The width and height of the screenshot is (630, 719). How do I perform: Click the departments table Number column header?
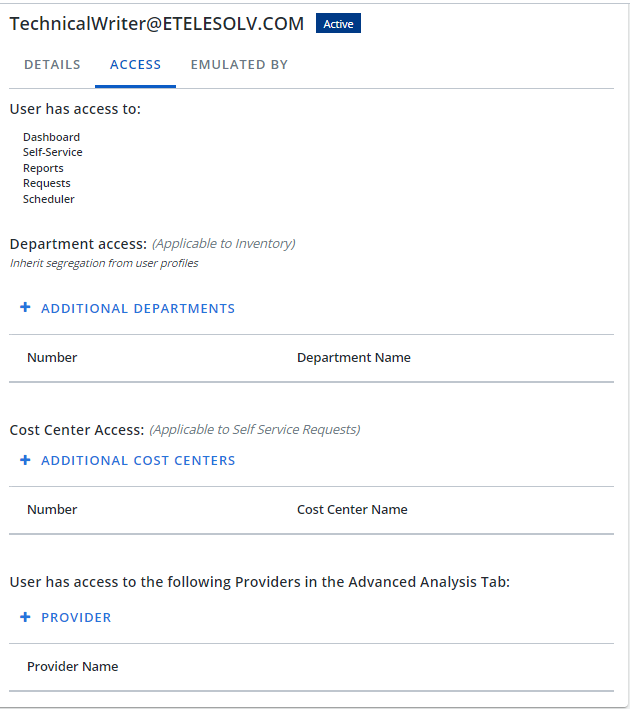pyautogui.click(x=52, y=358)
